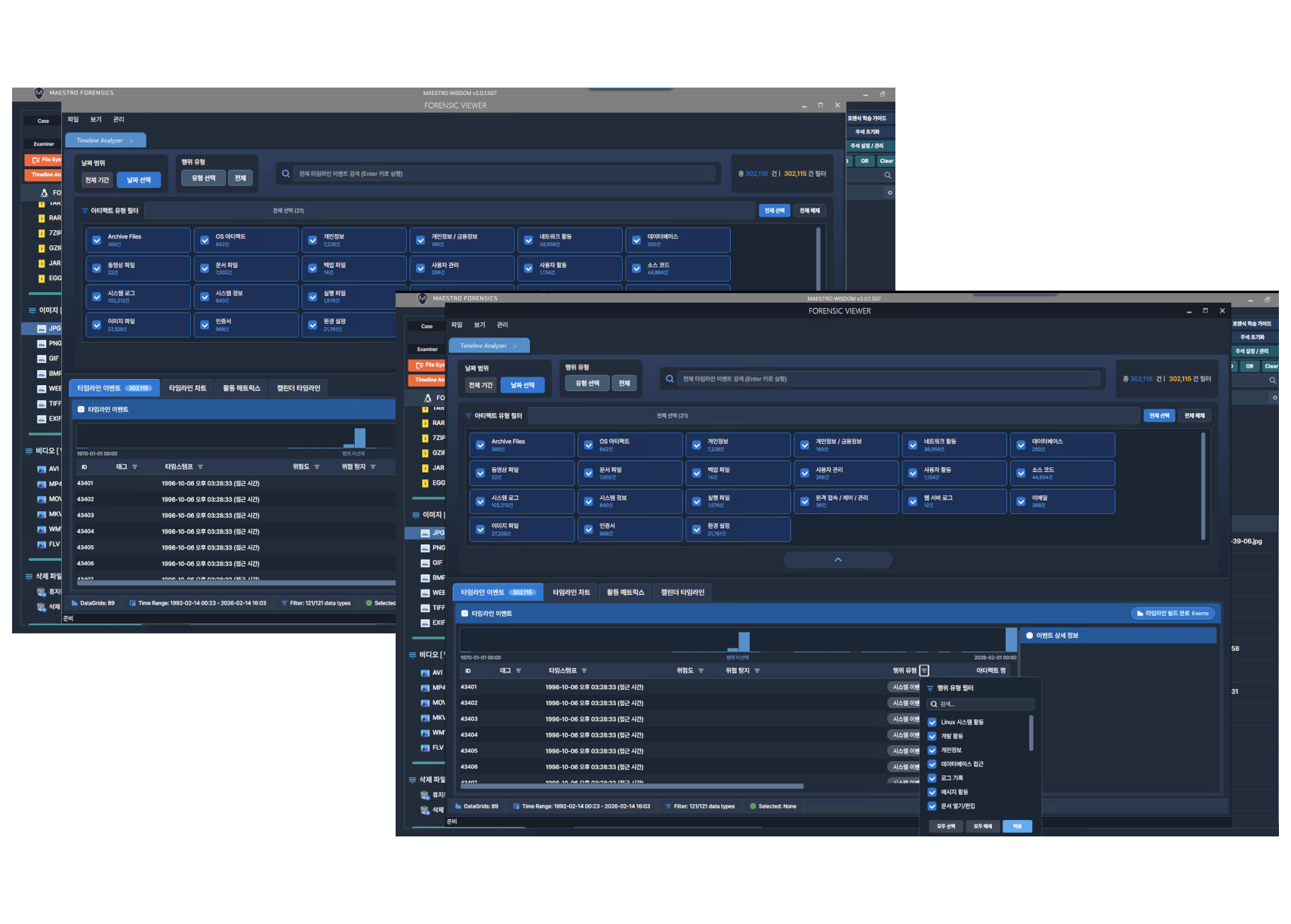Toggle the 이메일 artifact type checkbox
Image resolution: width=1291 pixels, height=924 pixels.
tap(1021, 501)
